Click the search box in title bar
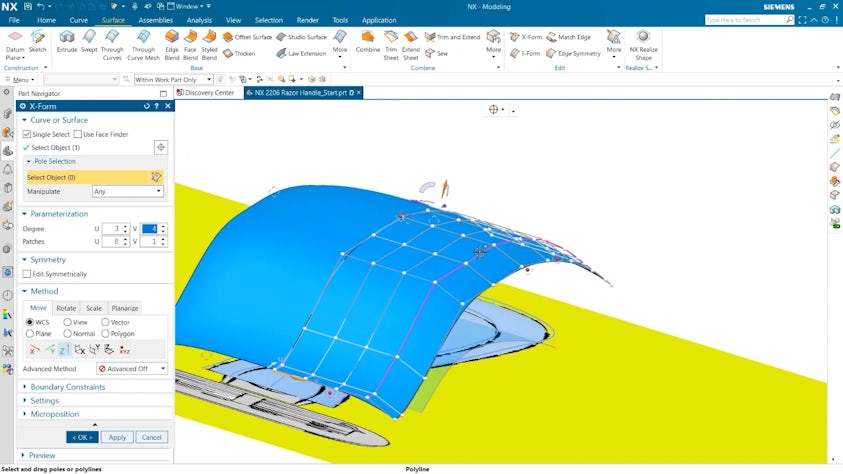 pos(749,20)
